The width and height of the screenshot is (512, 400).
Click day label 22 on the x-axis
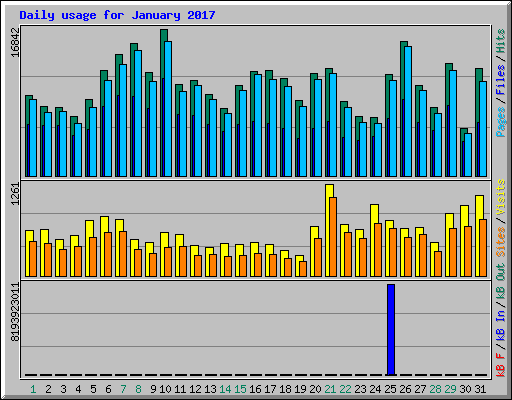pos(345,389)
